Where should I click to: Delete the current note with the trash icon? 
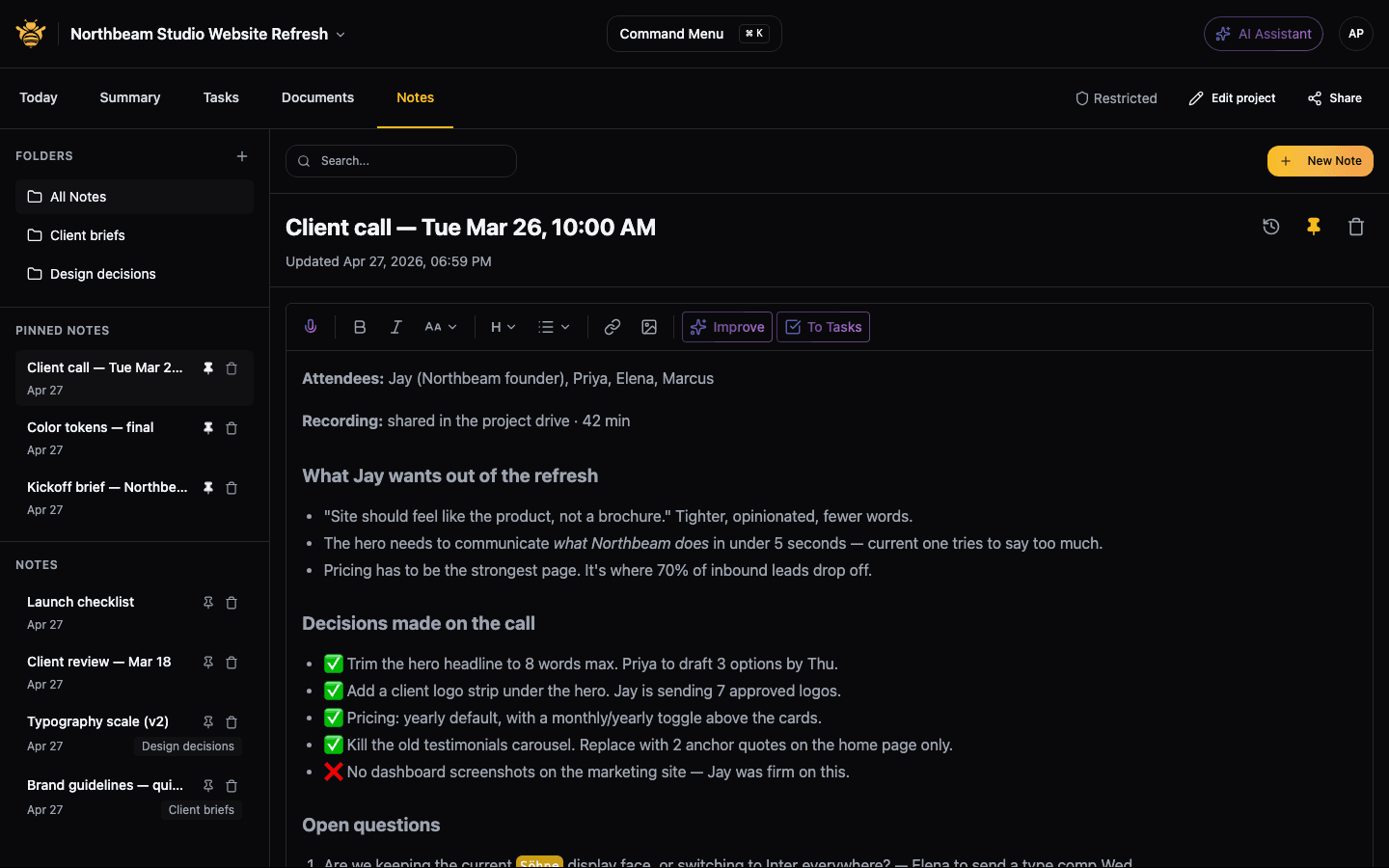click(x=1356, y=227)
